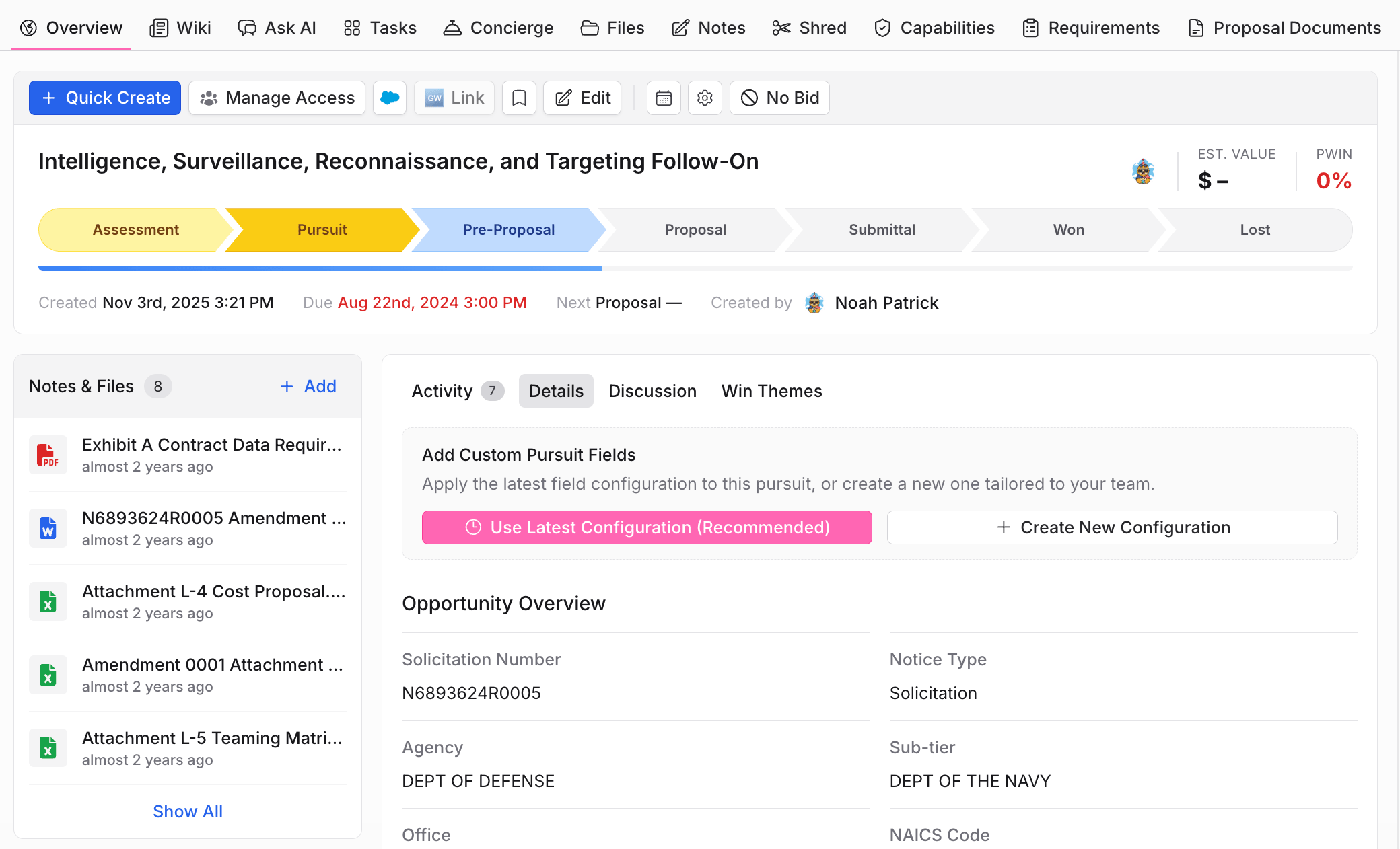This screenshot has width=1400, height=849.
Task: Click the due date Aug 22nd, 2024
Action: tap(432, 303)
